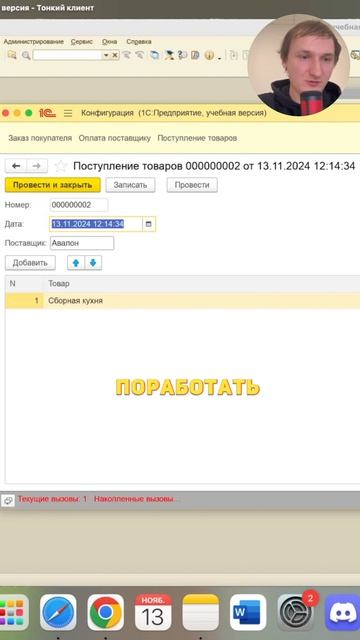Screen dimensions: 360x640
Task: Clear the toolbar search field with X
Action: [x=115, y=55]
